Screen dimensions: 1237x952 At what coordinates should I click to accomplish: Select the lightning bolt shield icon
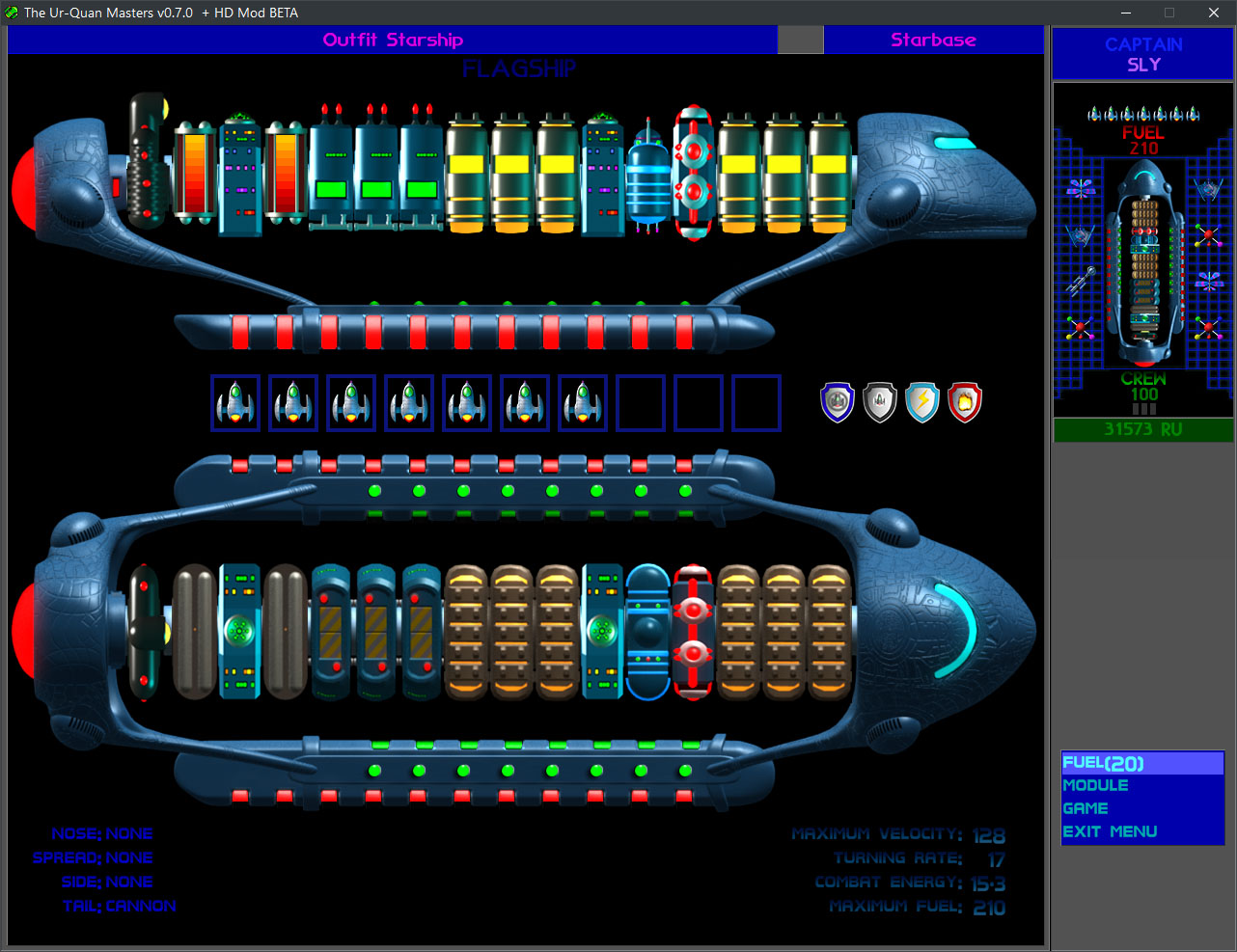pyautogui.click(x=922, y=402)
